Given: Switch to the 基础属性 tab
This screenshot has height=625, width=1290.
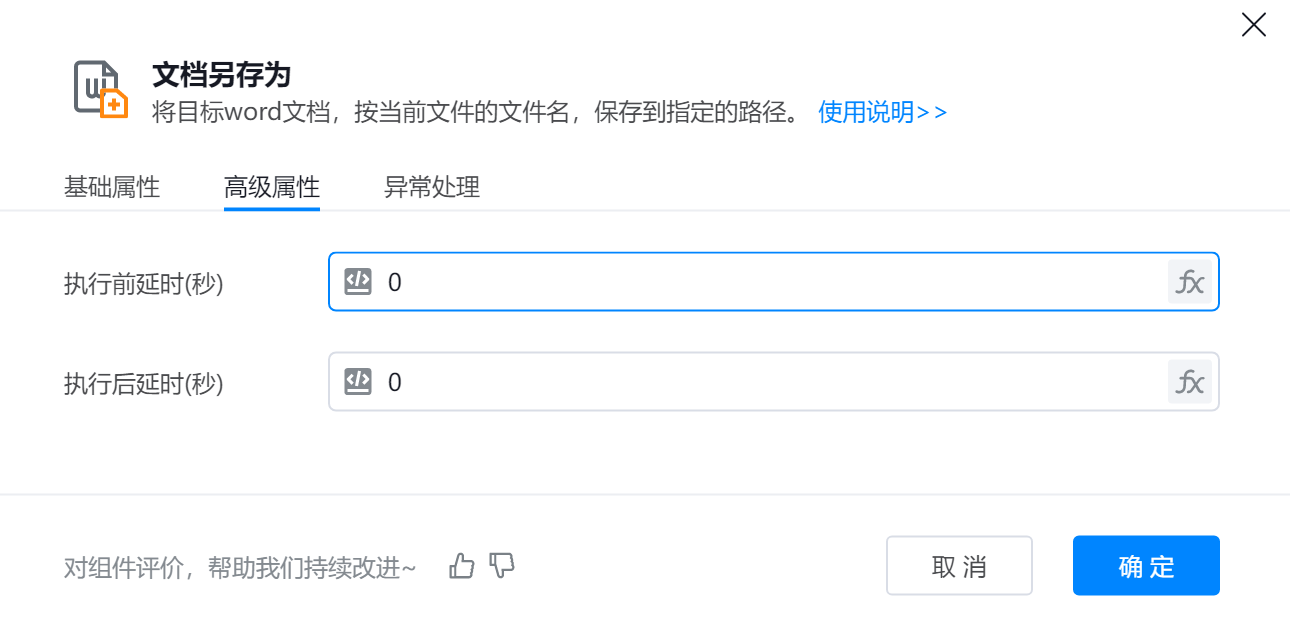Looking at the screenshot, I should click(112, 187).
